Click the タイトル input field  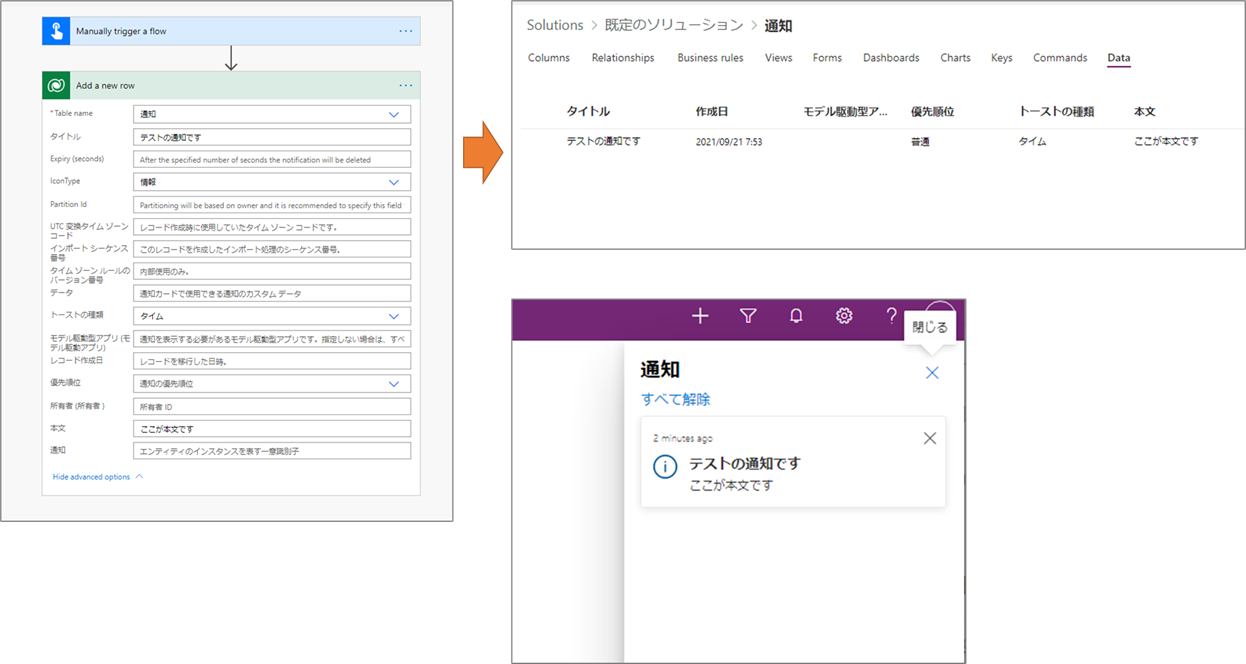tap(272, 137)
